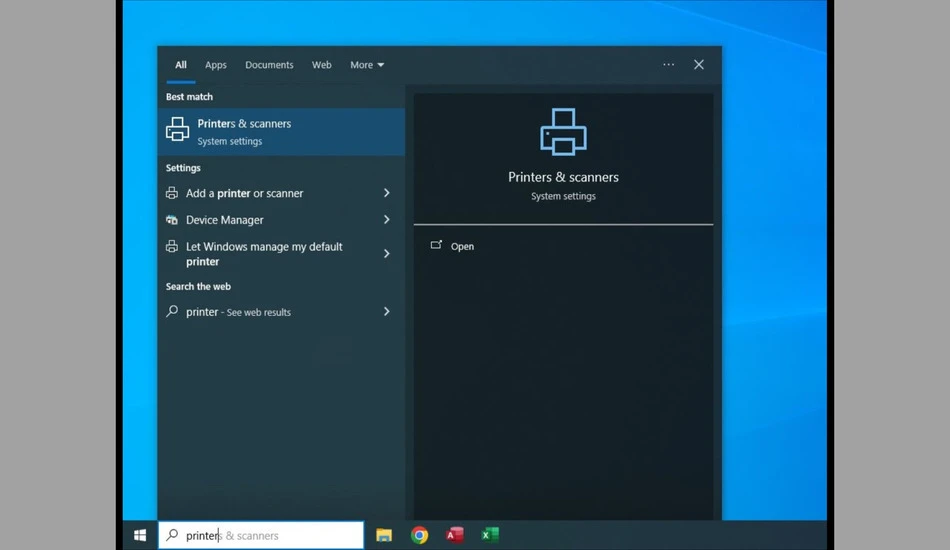Switch to the Documents tab
The image size is (950, 550).
coord(269,65)
